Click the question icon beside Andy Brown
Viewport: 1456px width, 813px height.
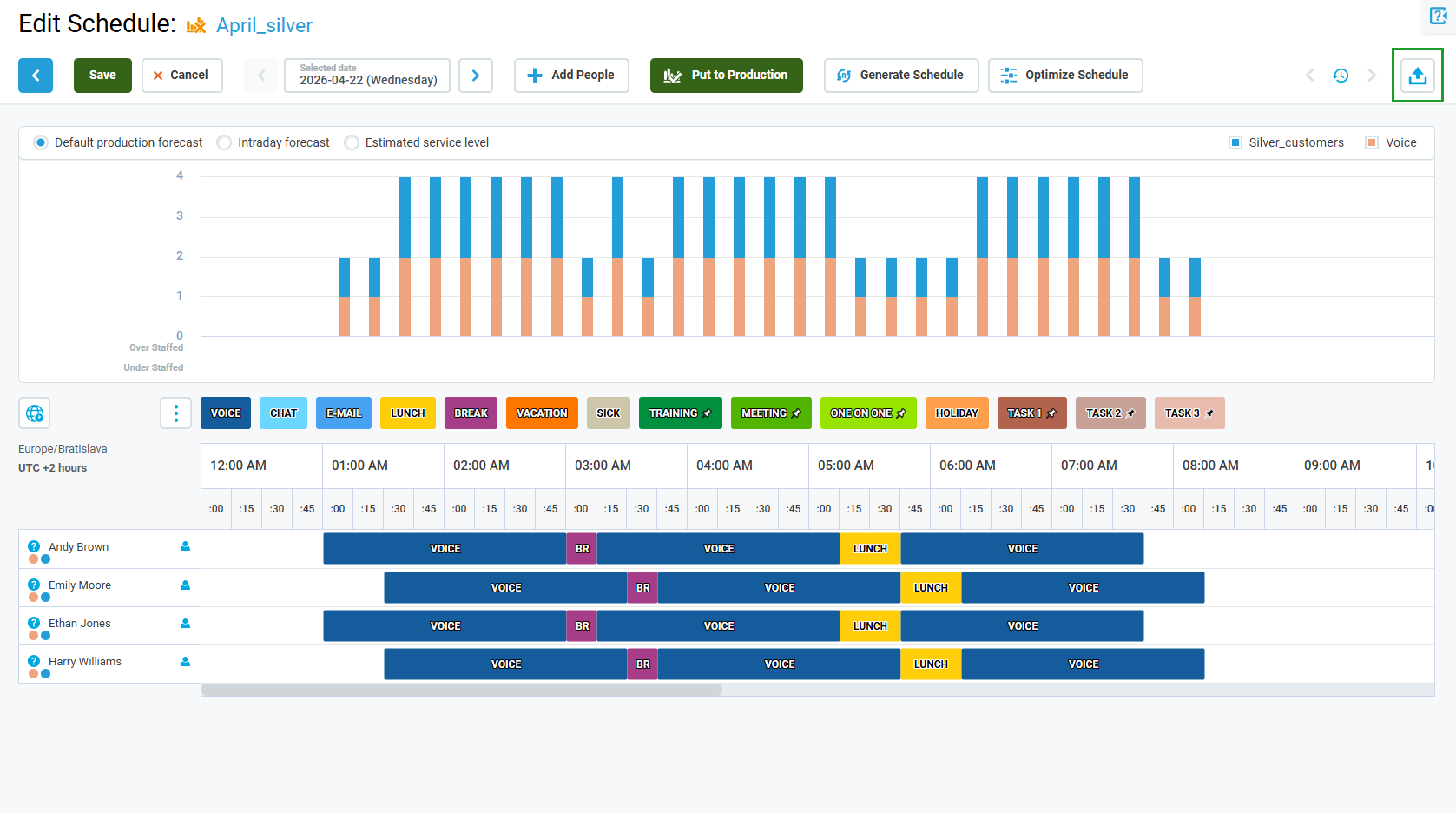pyautogui.click(x=34, y=546)
